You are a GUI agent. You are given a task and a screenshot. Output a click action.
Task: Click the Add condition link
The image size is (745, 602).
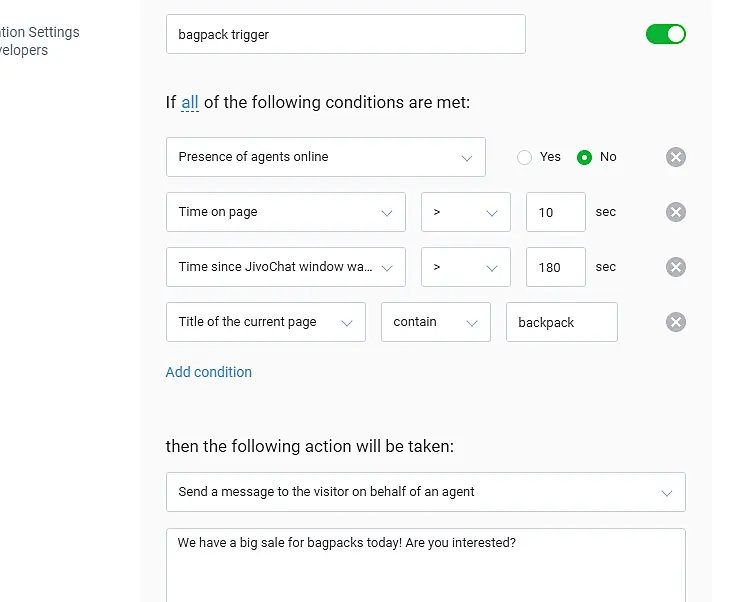coord(209,372)
